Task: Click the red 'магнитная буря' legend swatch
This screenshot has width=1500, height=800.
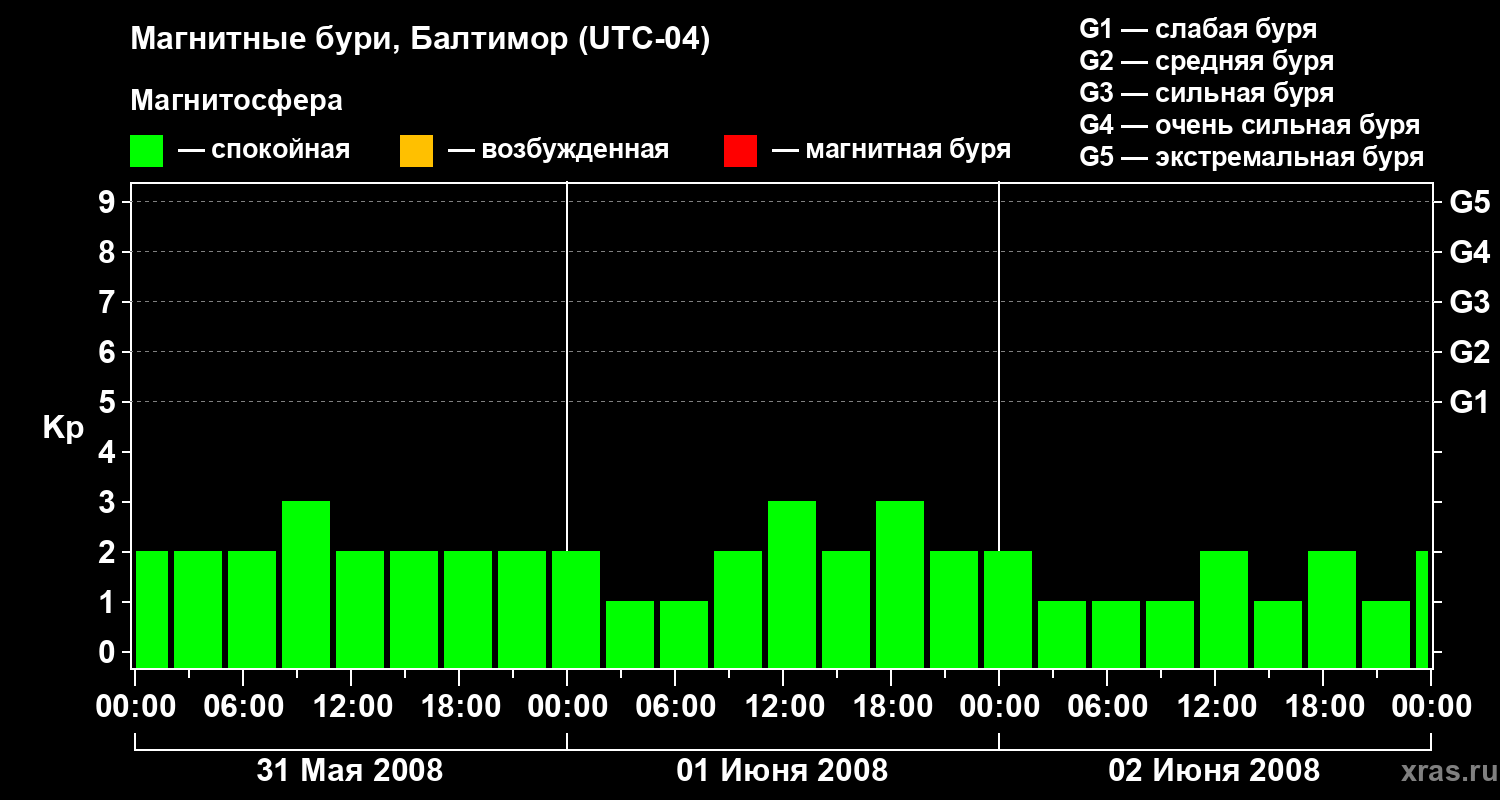Action: point(740,151)
